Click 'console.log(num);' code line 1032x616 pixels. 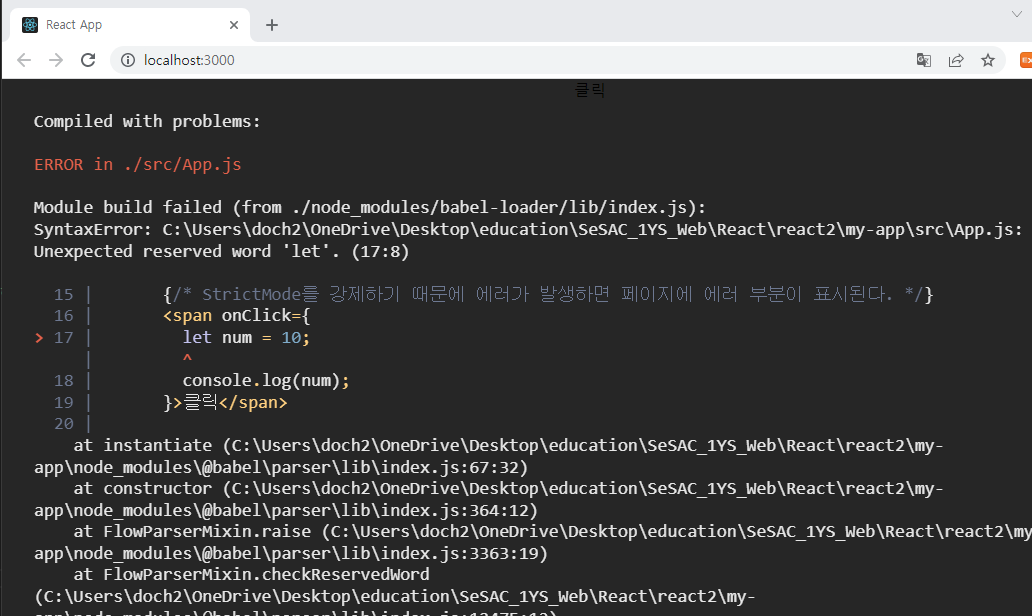266,380
